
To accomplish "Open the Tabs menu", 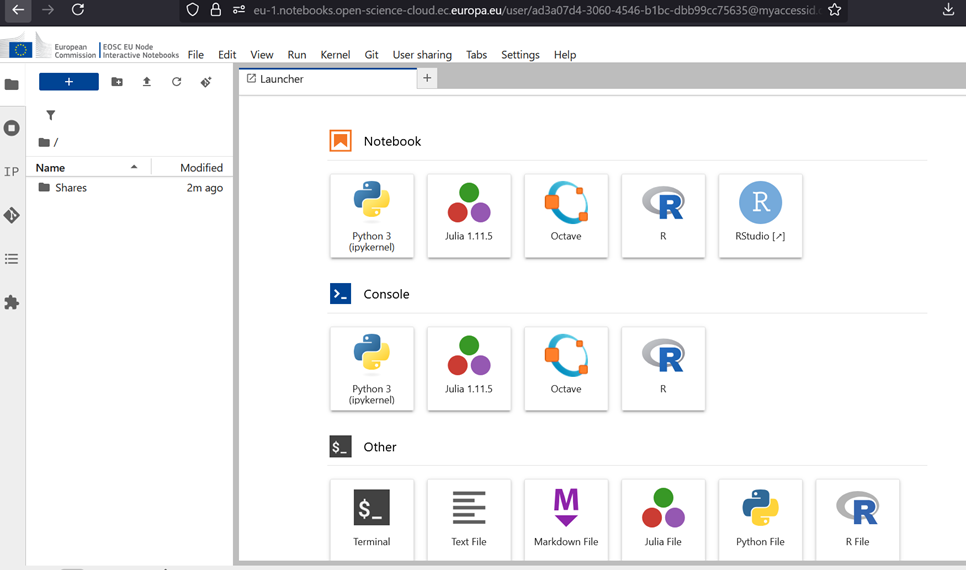I will click(476, 55).
